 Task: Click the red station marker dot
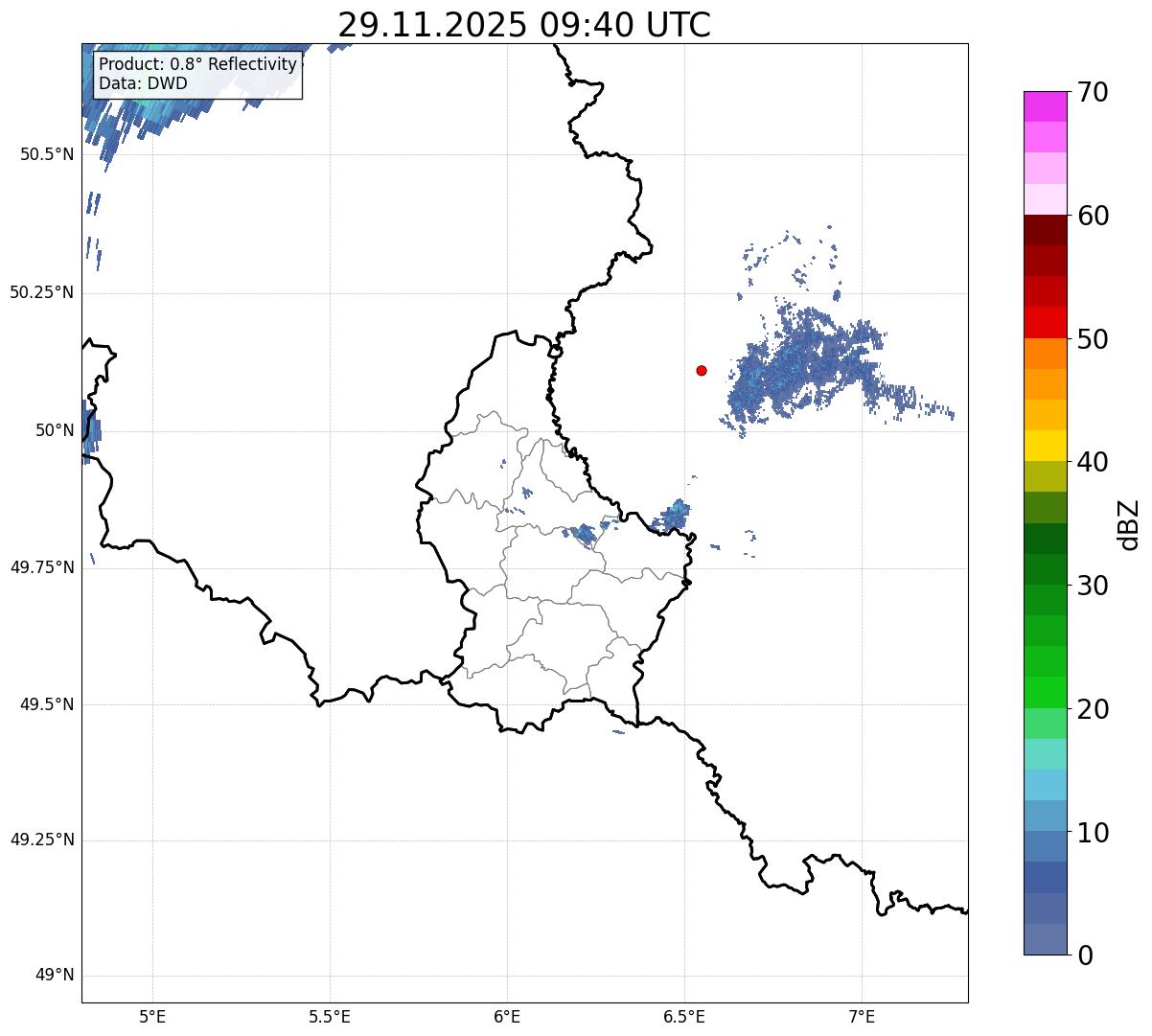(702, 370)
